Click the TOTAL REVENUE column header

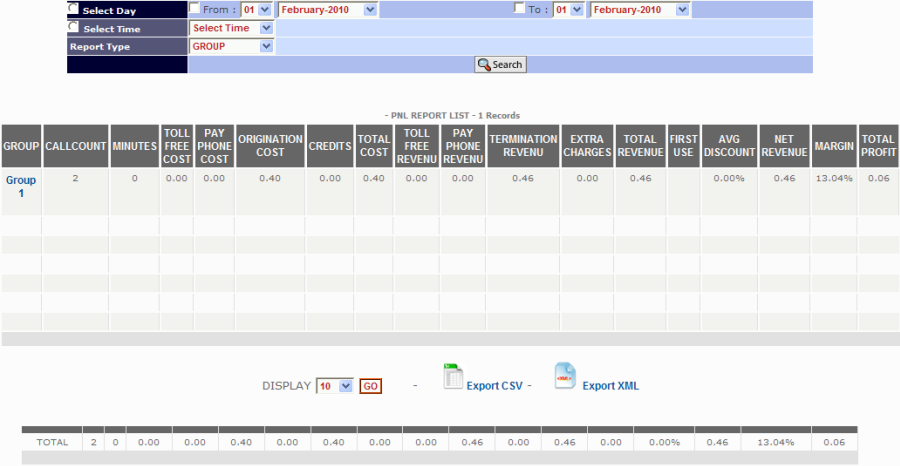(x=641, y=146)
